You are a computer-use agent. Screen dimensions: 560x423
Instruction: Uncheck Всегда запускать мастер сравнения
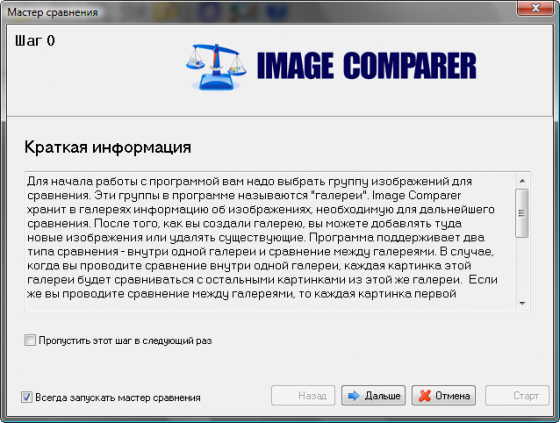click(27, 397)
